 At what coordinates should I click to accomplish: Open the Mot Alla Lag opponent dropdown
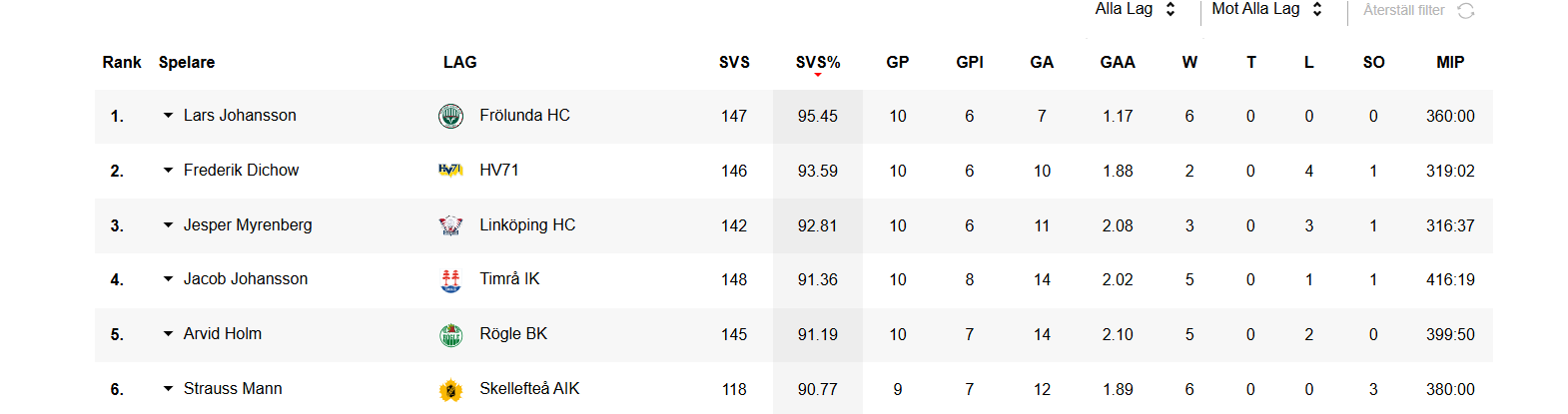point(1266,9)
